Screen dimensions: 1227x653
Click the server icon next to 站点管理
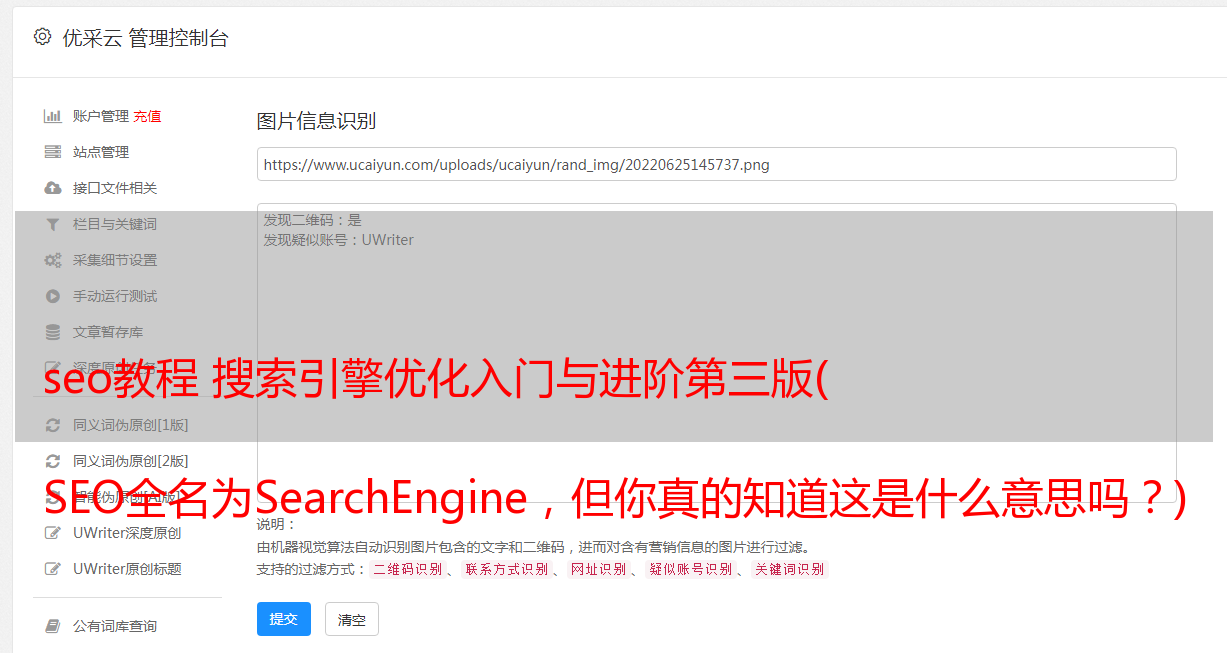pyautogui.click(x=53, y=152)
